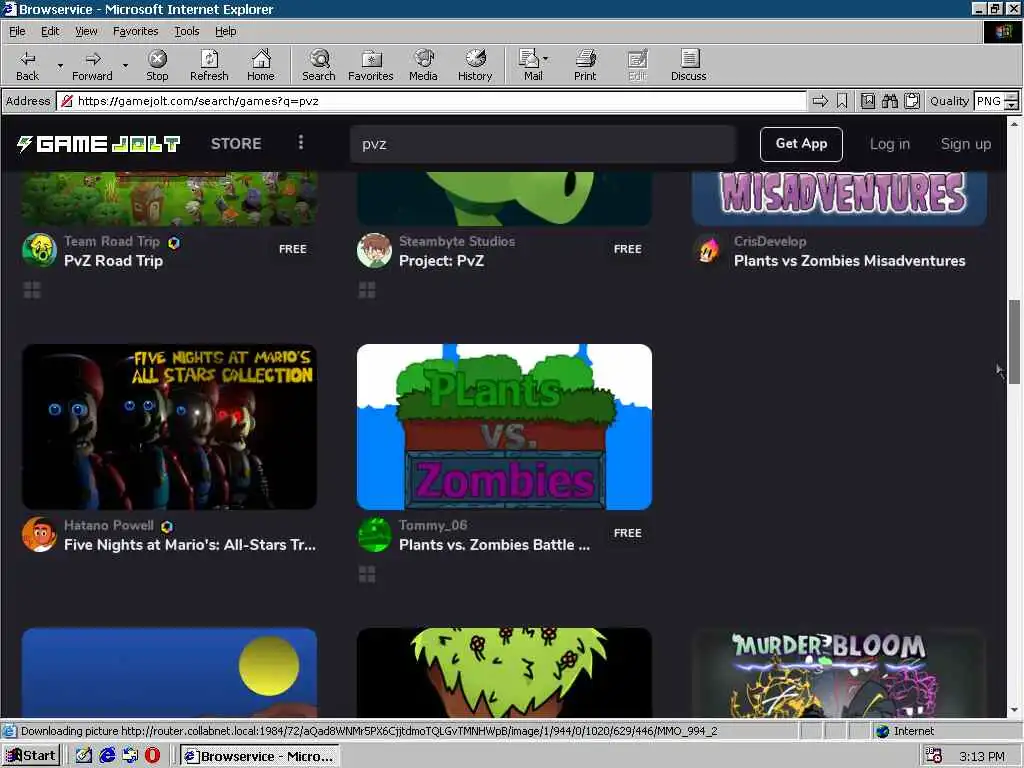Click the Tommy_06 avatar
The height and width of the screenshot is (768, 1024).
[374, 534]
